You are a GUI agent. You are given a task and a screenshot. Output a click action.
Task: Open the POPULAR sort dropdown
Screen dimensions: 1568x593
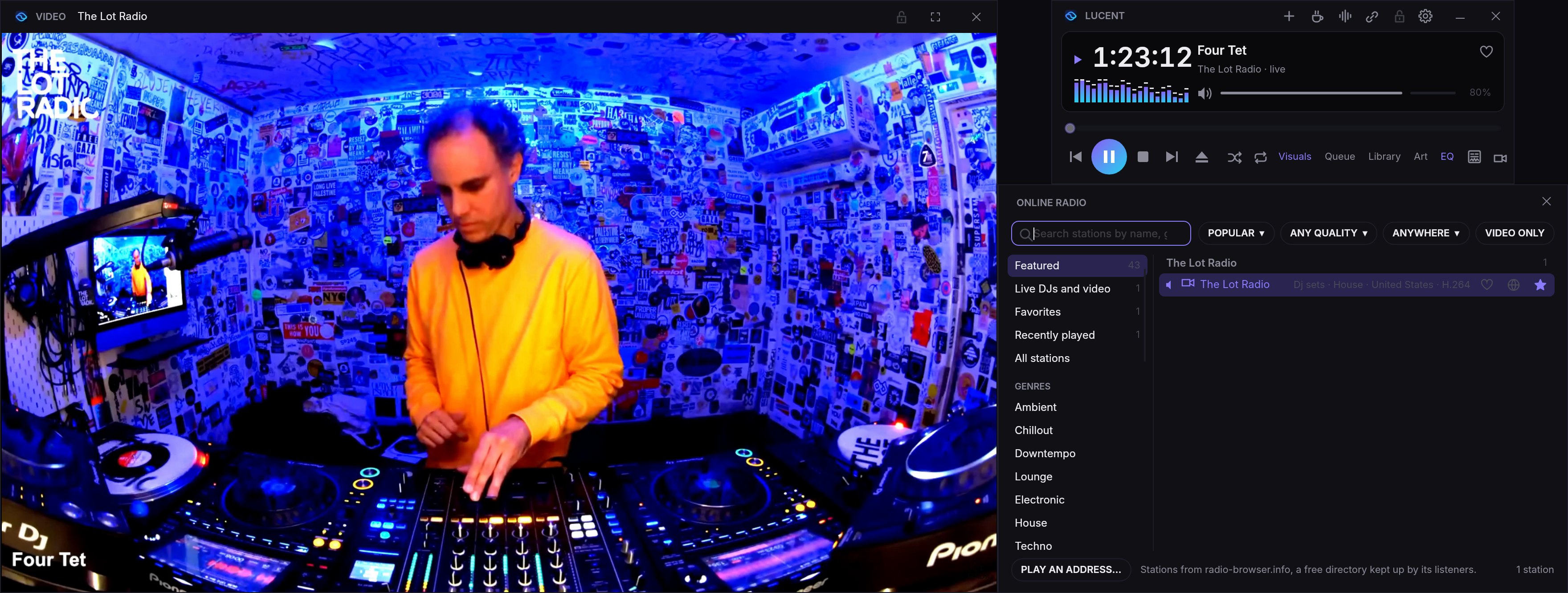[1236, 234]
